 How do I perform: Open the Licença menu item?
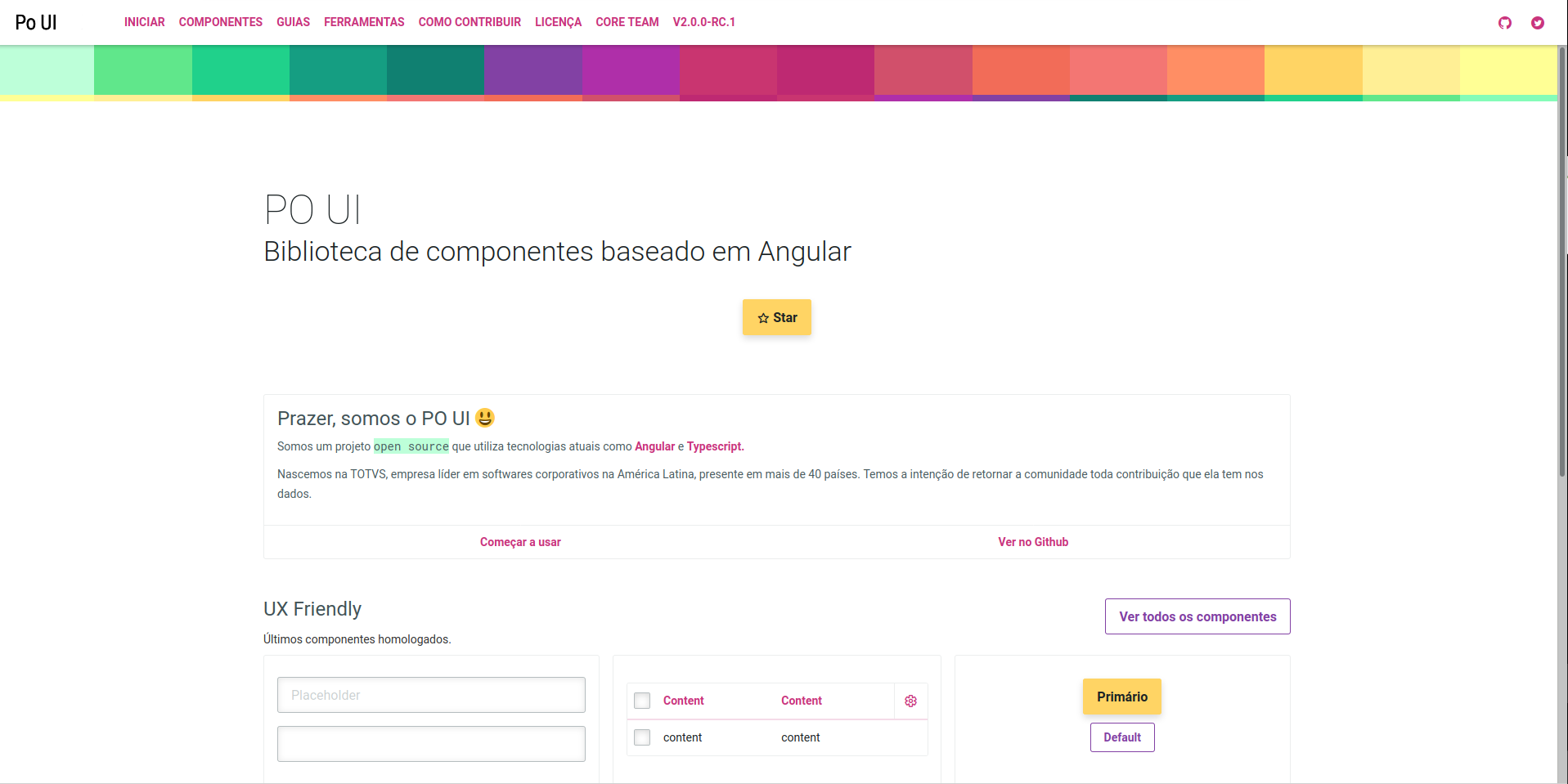[x=558, y=22]
